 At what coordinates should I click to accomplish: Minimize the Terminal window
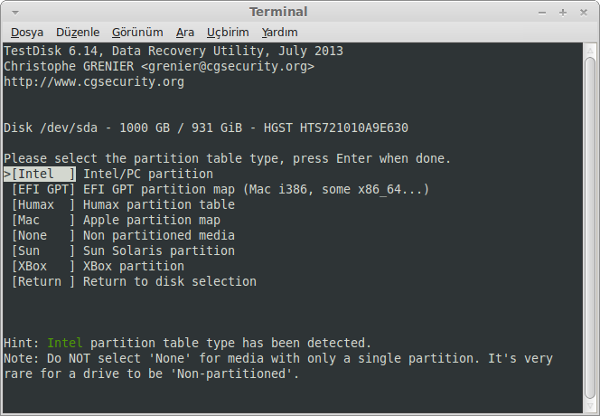[x=542, y=13]
